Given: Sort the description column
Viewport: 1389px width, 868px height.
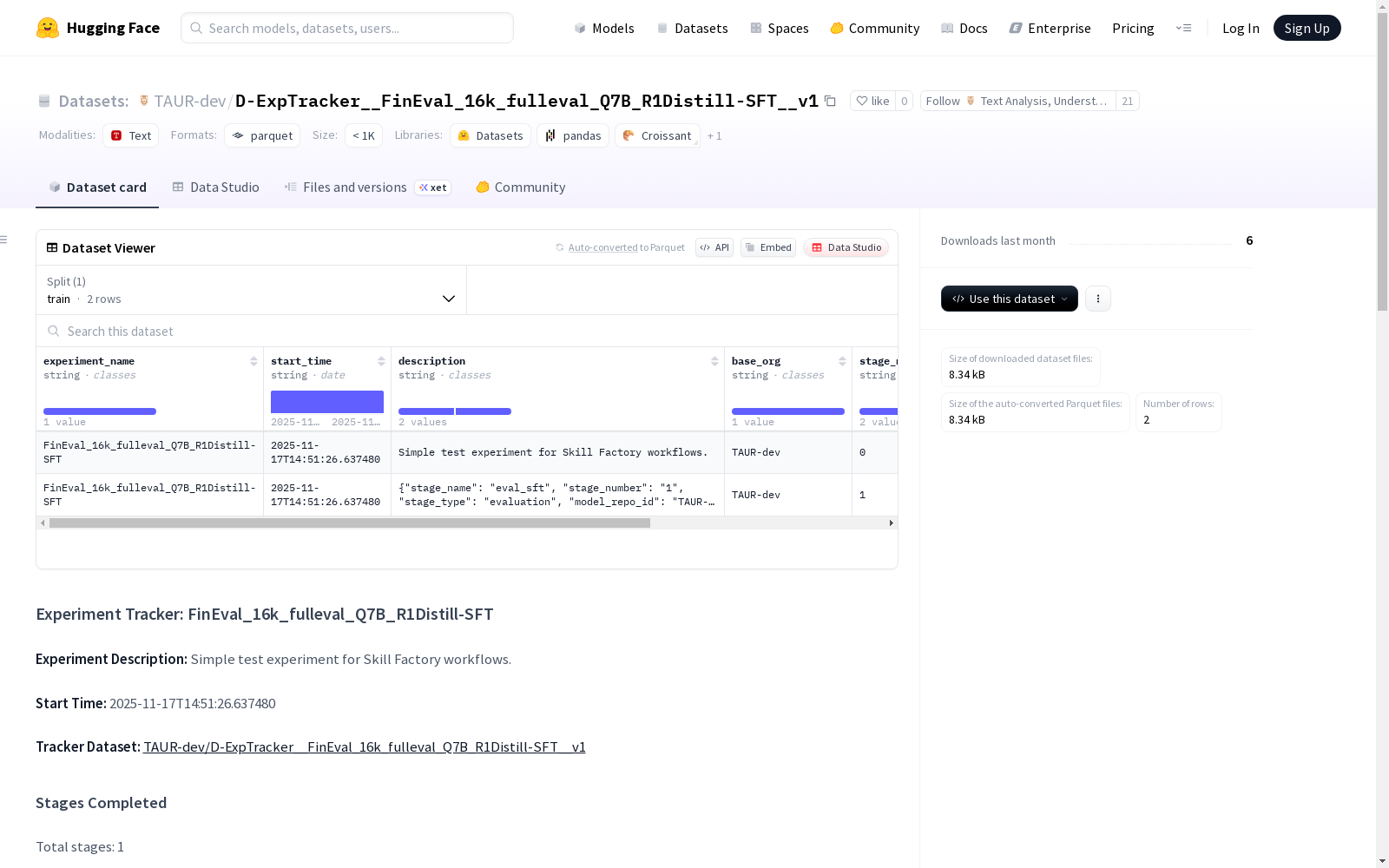Looking at the screenshot, I should click(x=714, y=361).
